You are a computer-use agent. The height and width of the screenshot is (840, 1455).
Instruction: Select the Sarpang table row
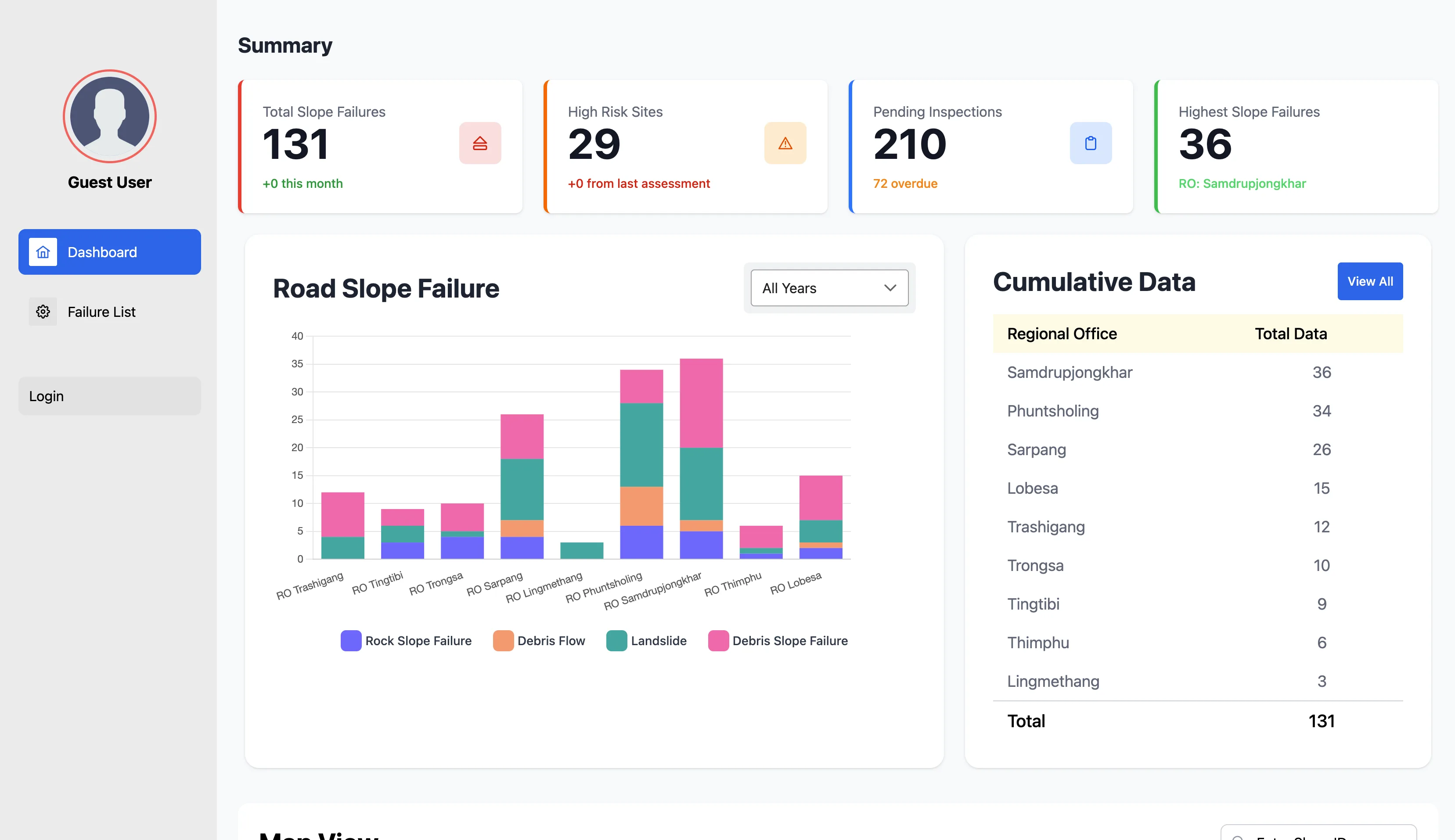[1198, 449]
